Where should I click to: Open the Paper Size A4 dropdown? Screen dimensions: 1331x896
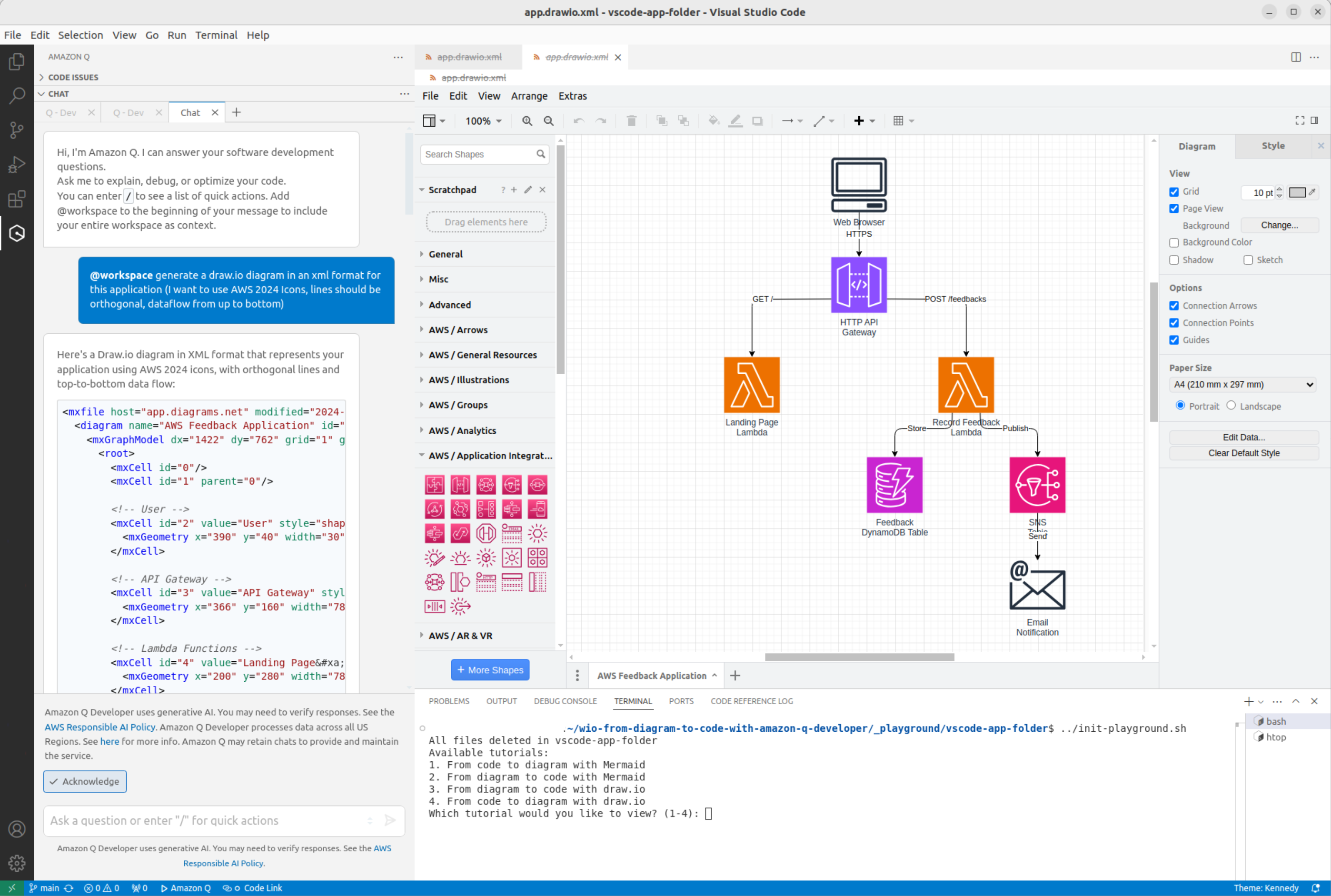[1242, 385]
